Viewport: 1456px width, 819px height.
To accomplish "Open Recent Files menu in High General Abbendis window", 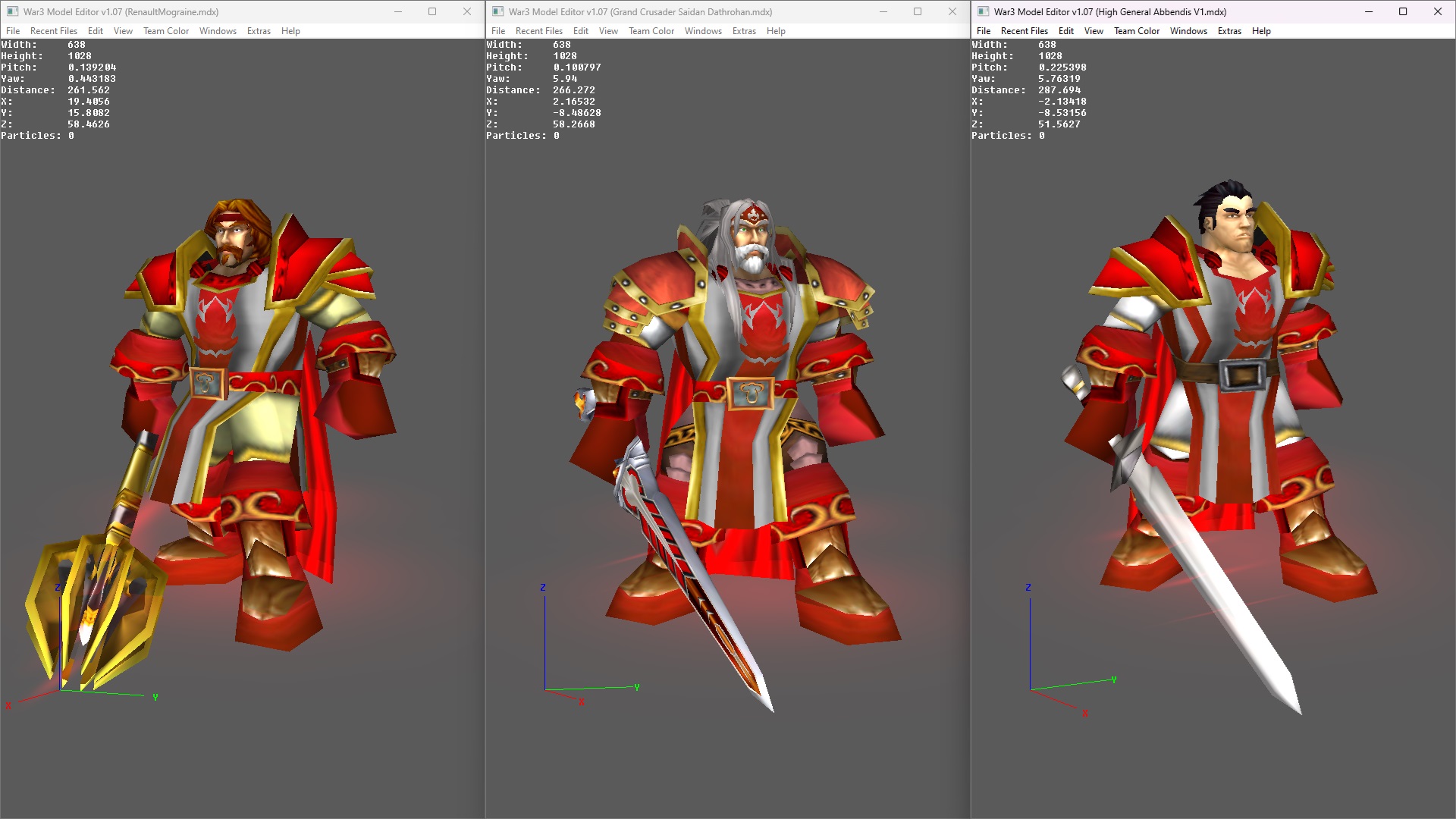I will pyautogui.click(x=1025, y=31).
